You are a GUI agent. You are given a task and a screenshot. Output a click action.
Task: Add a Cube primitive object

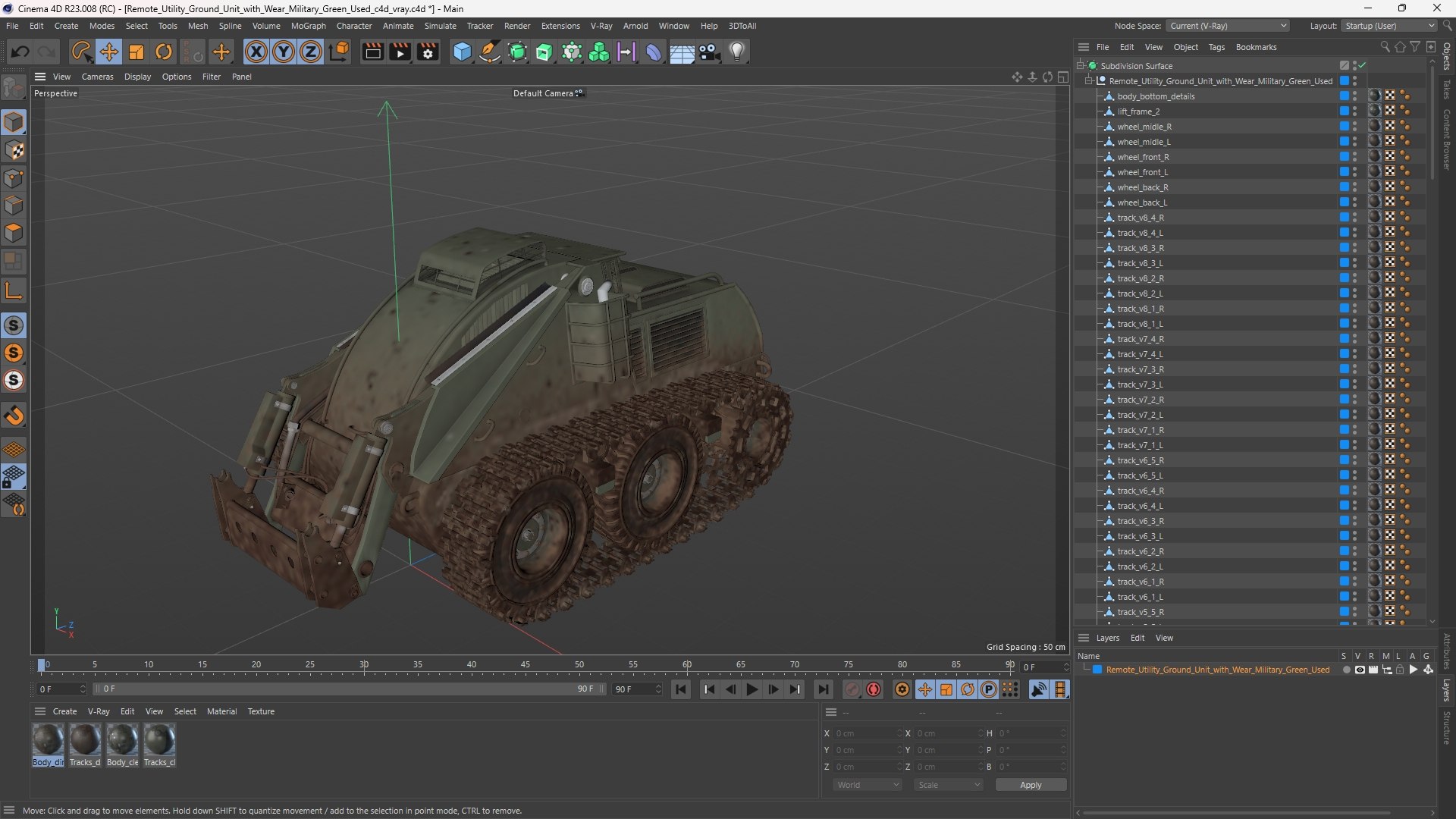click(x=462, y=52)
